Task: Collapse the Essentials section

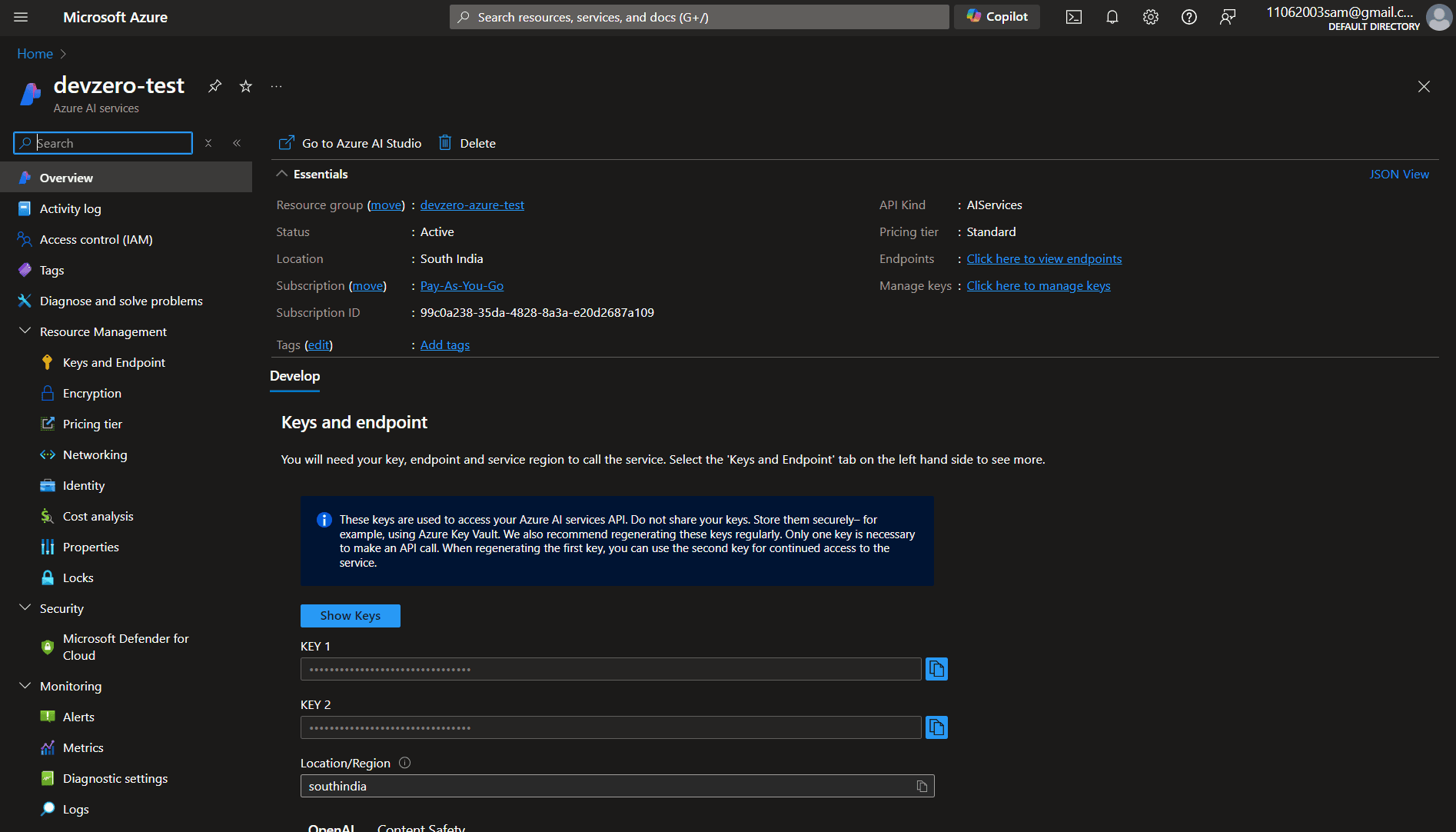Action: pos(281,173)
